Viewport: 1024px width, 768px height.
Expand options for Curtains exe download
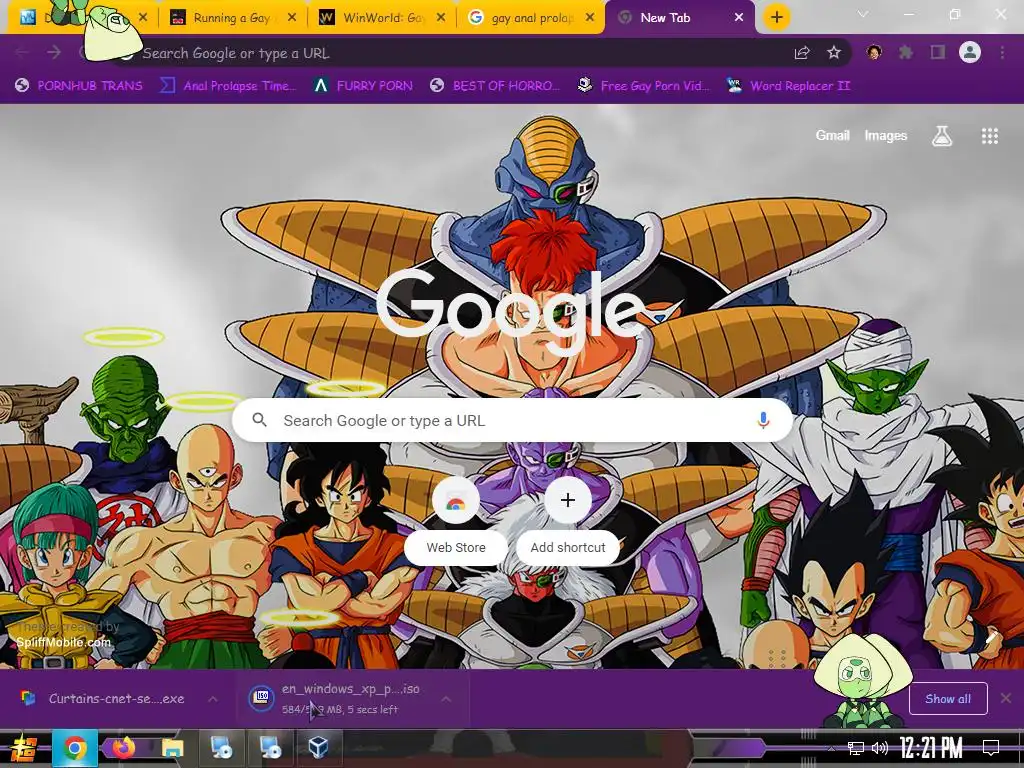tap(213, 699)
